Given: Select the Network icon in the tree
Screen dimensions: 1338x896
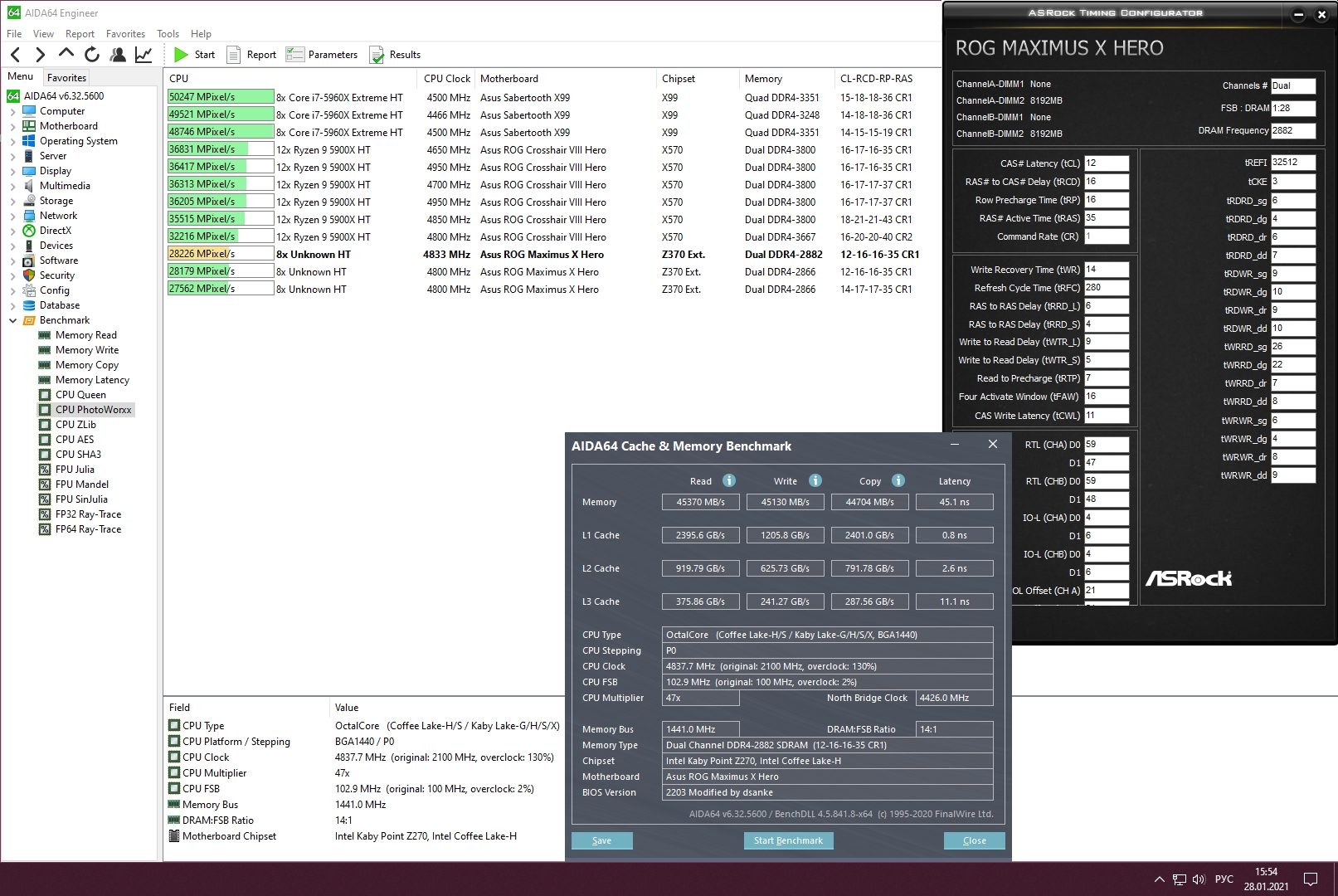Looking at the screenshot, I should (29, 216).
